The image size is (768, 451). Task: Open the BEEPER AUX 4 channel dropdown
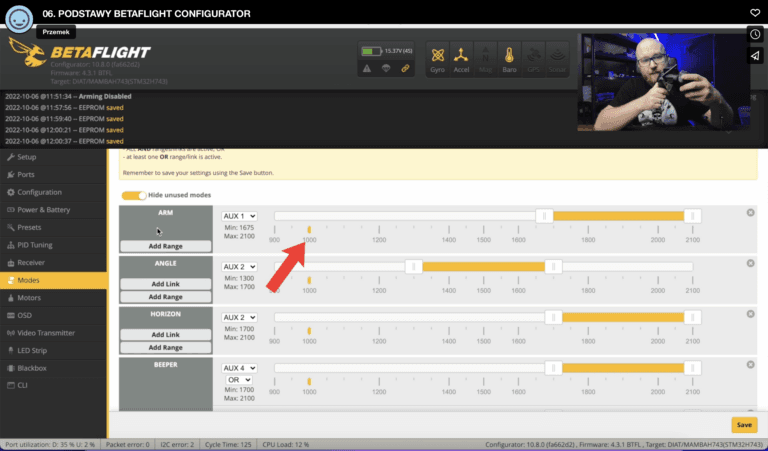[239, 368]
